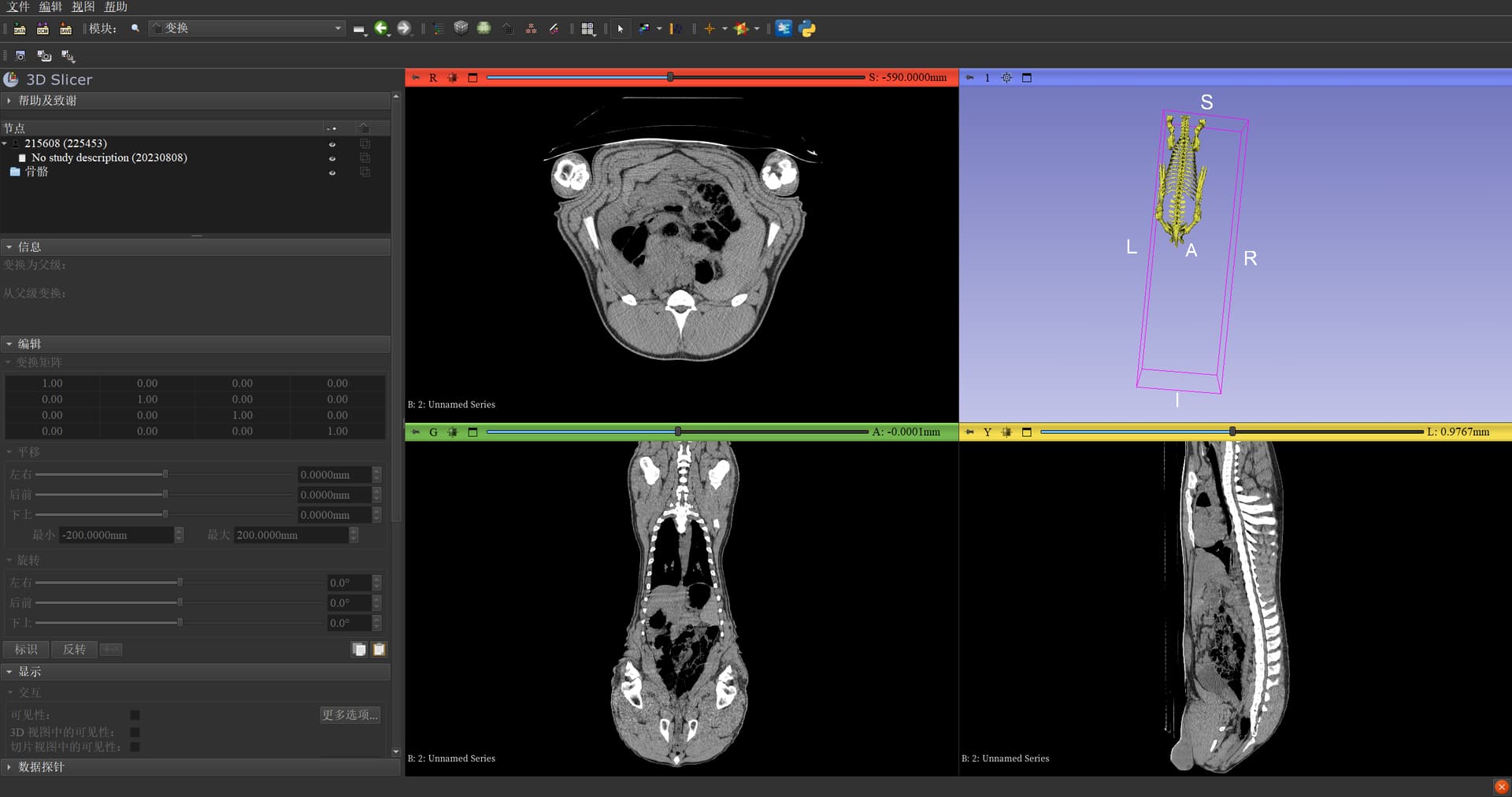Center the 3D view using its crosshair icon
Image resolution: width=1512 pixels, height=797 pixels.
pyautogui.click(x=1006, y=77)
